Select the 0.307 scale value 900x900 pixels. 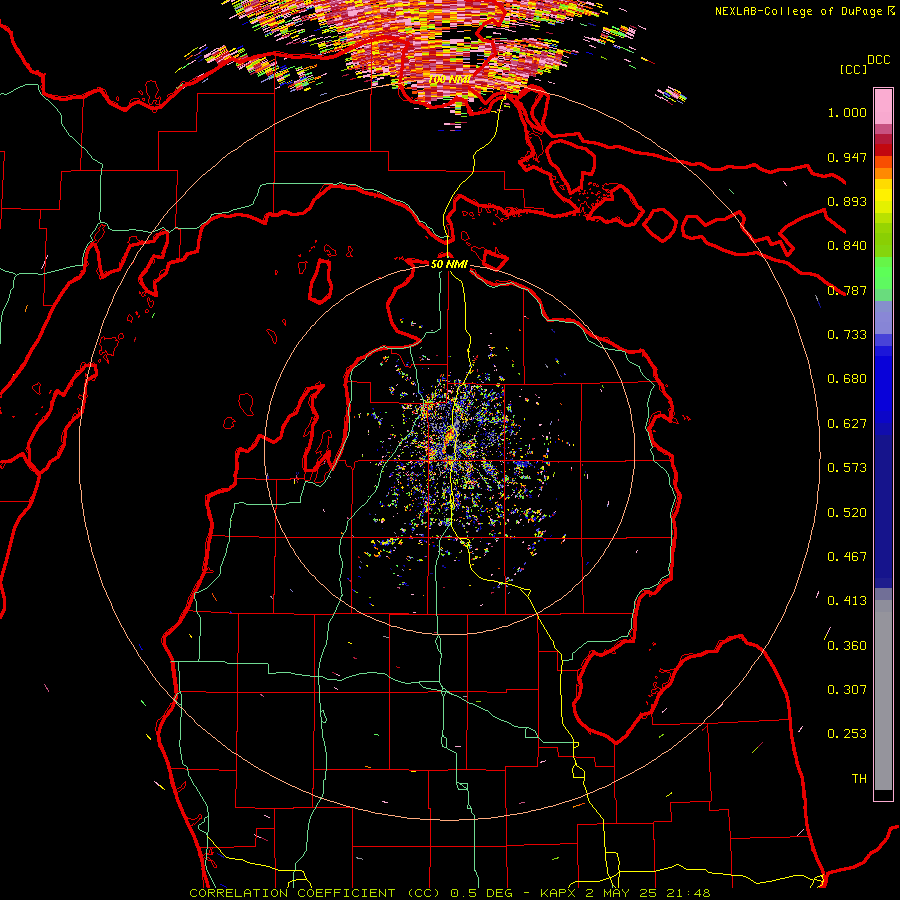click(847, 690)
